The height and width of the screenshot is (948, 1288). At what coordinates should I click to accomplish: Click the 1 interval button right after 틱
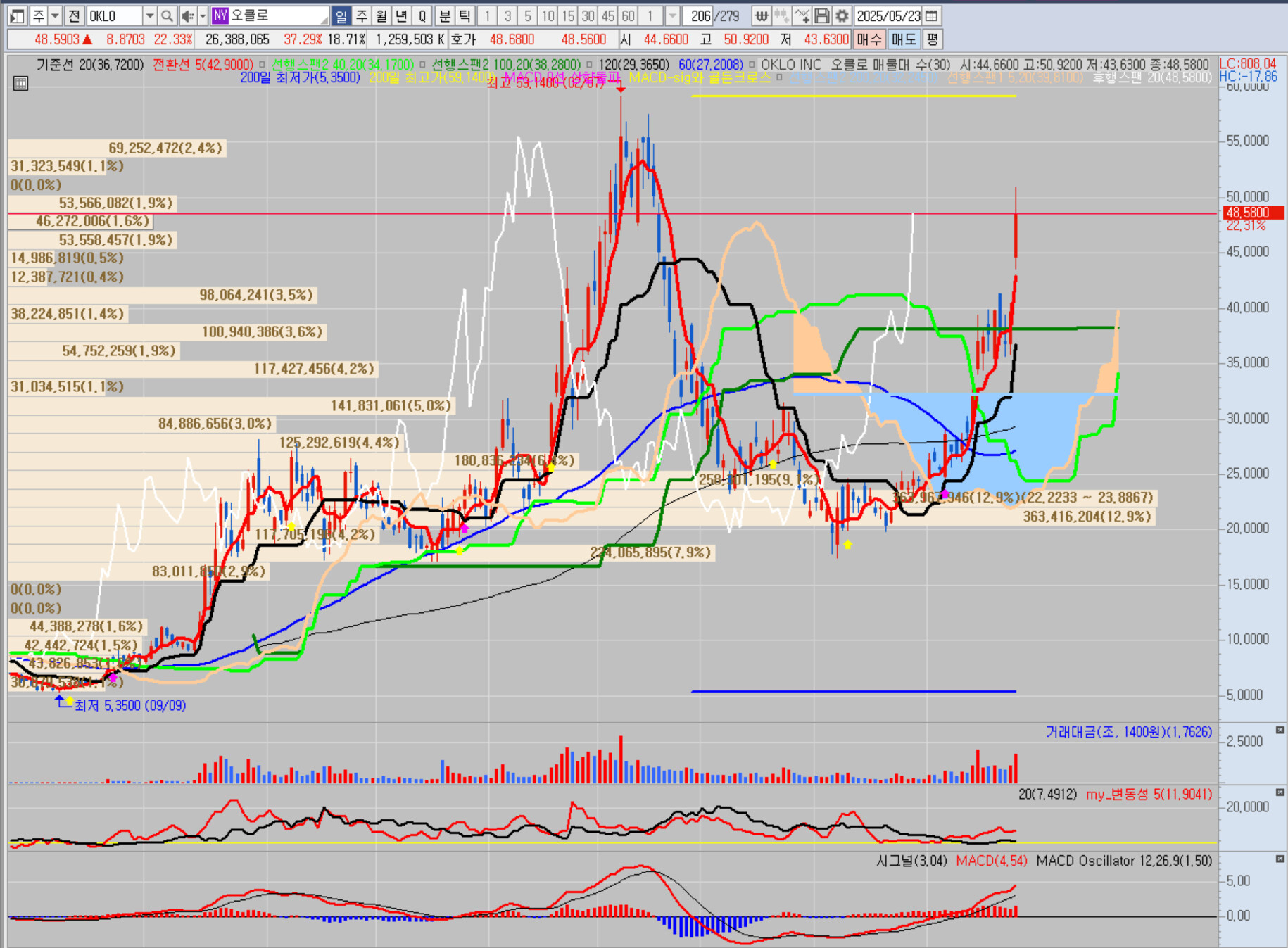pyautogui.click(x=487, y=15)
